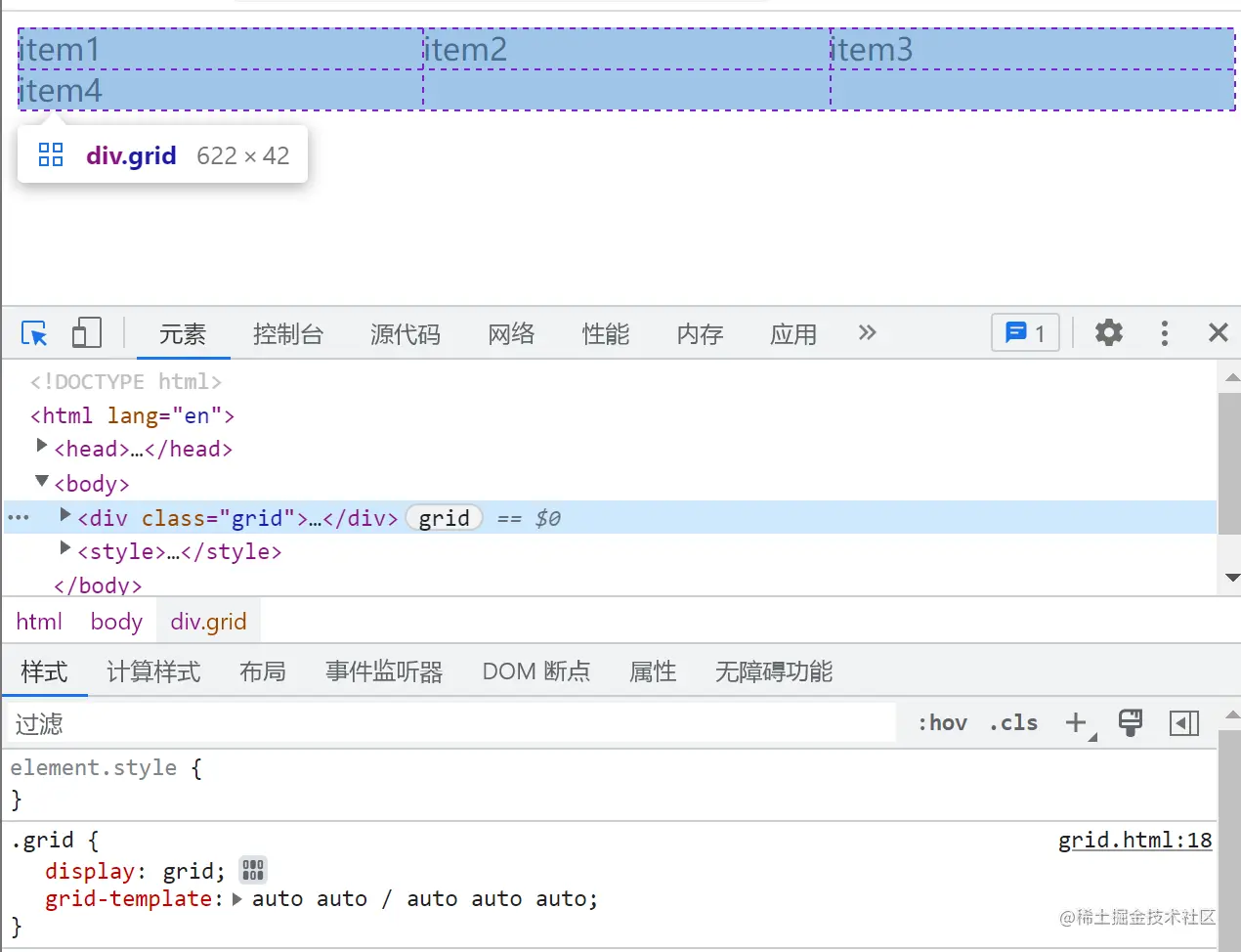Open the grid.html:18 source link
The image size is (1241, 952).
coord(1134,841)
